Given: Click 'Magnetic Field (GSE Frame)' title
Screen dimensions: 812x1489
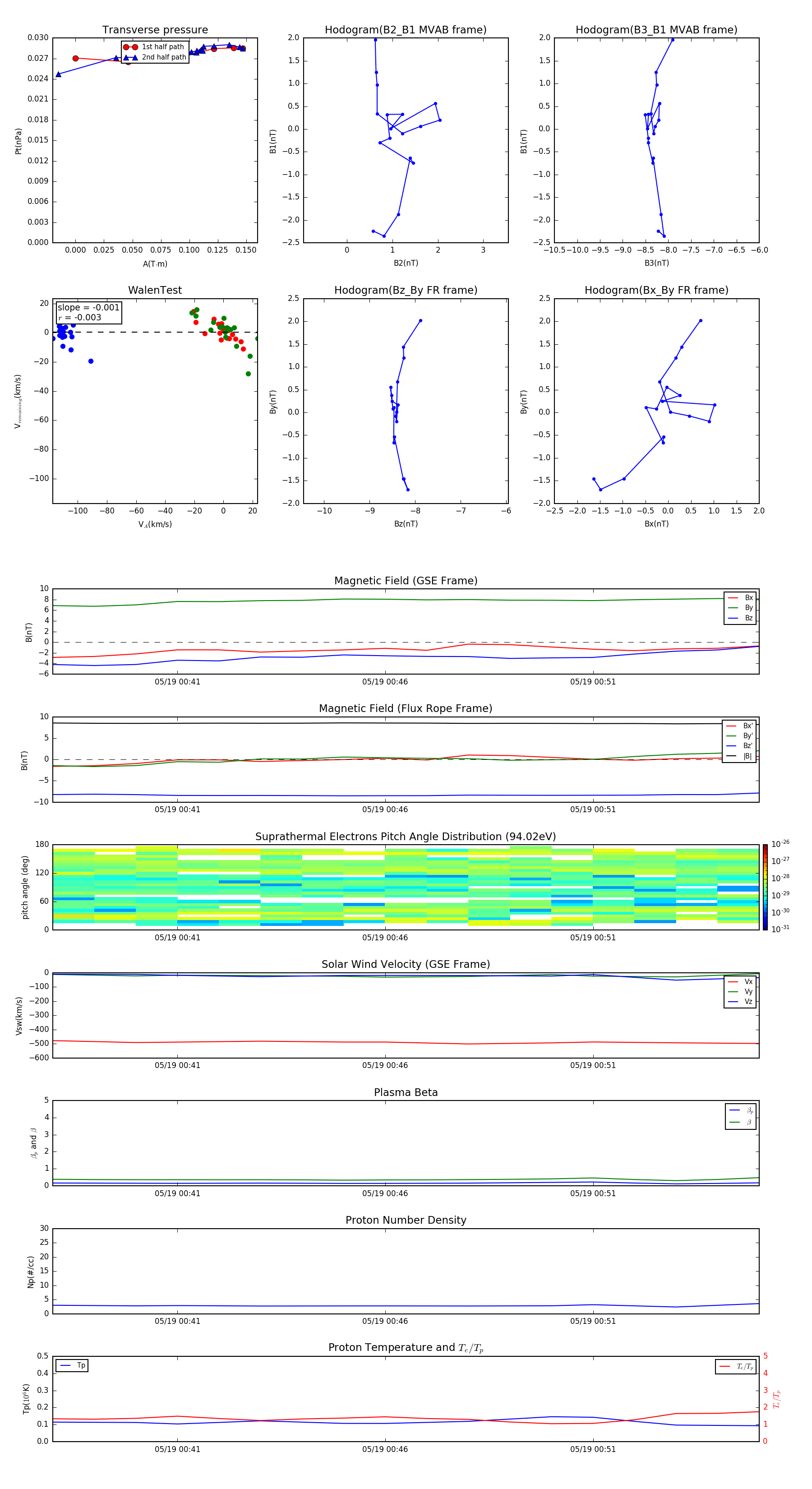Looking at the screenshot, I should click(x=406, y=581).
